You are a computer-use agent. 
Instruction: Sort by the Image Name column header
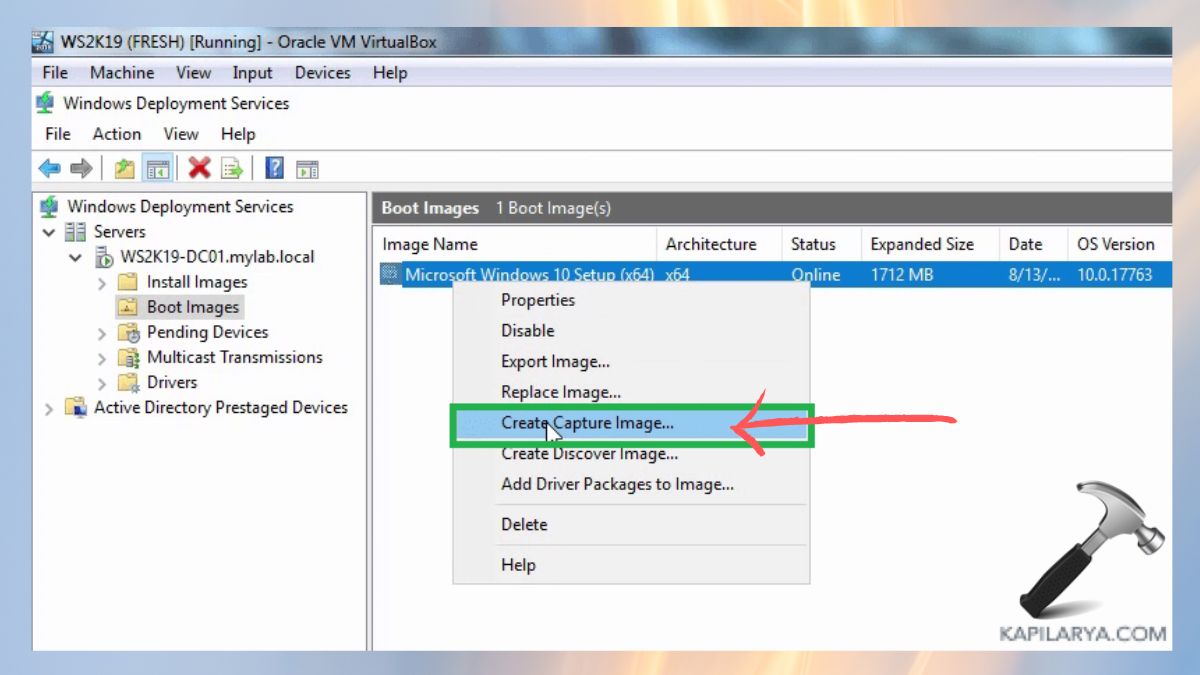click(516, 244)
